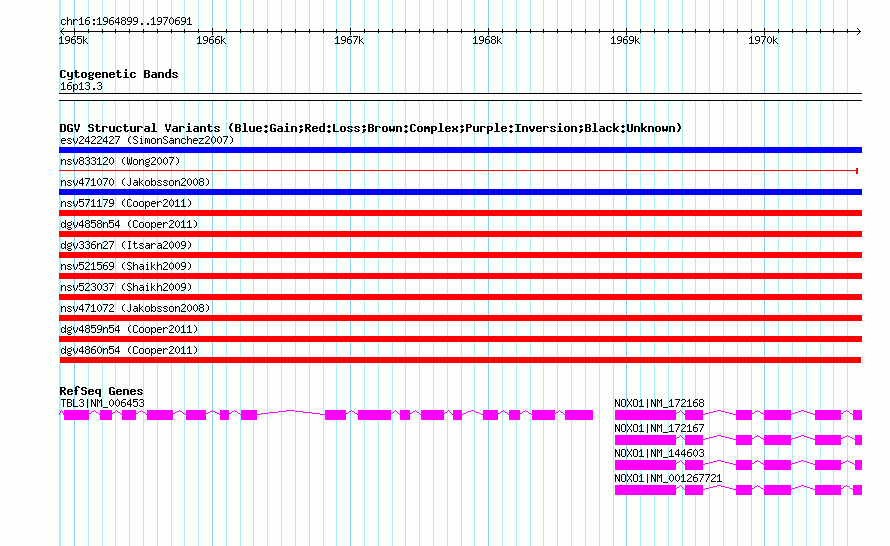The height and width of the screenshot is (546, 890).
Task: Click the NOXO1|NM_001267721 transcript label
Action: (x=668, y=478)
